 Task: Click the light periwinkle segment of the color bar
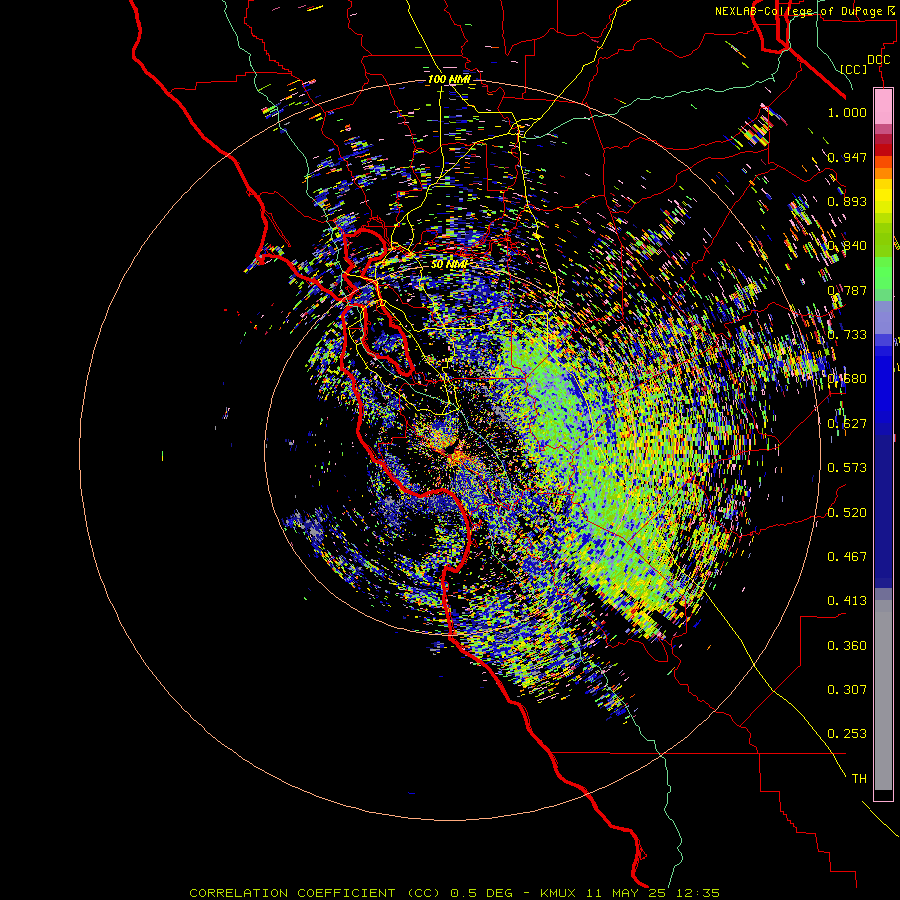(883, 317)
